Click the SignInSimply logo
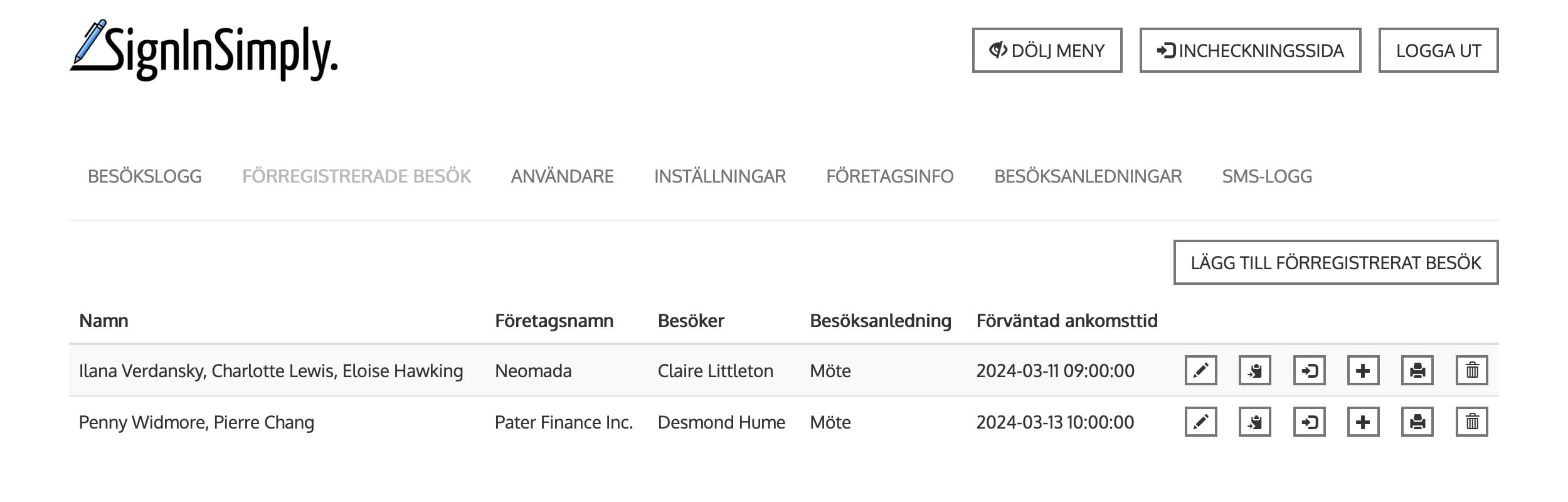Image resolution: width=1568 pixels, height=502 pixels. (x=204, y=51)
